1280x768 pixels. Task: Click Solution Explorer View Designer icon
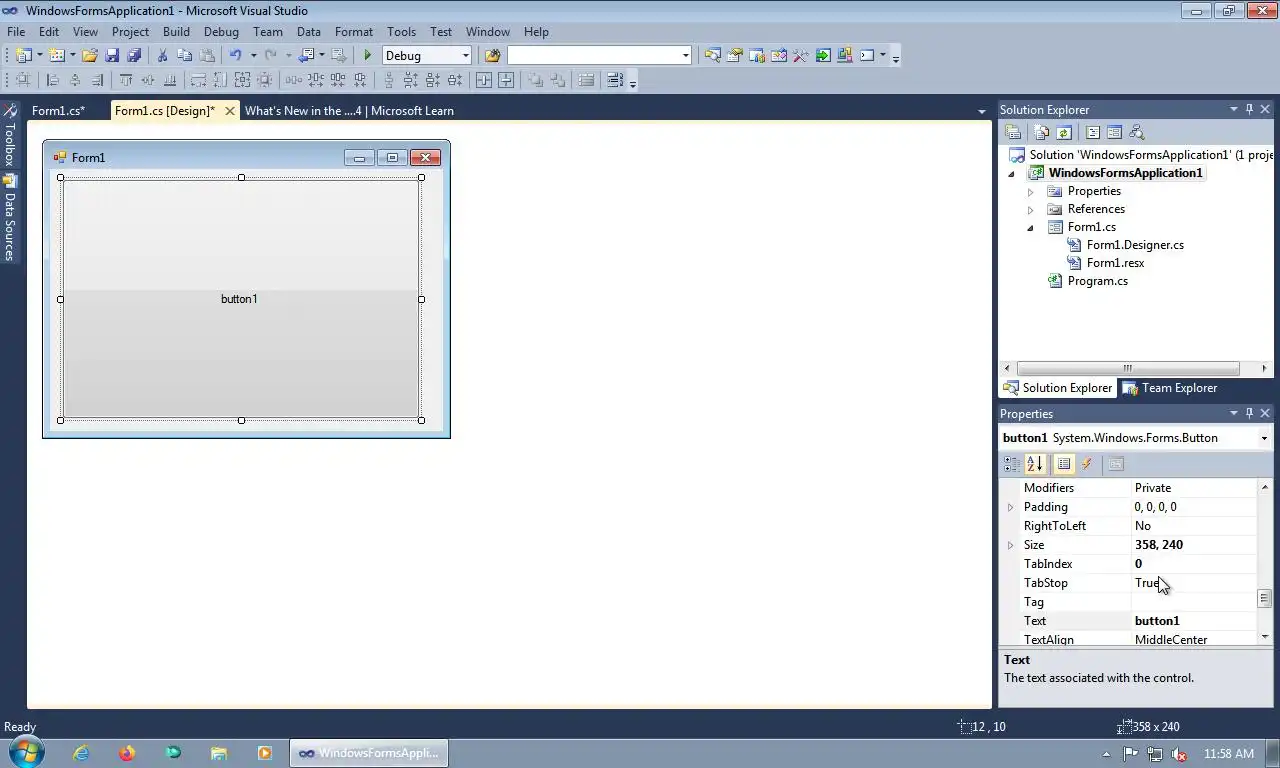click(x=1114, y=132)
